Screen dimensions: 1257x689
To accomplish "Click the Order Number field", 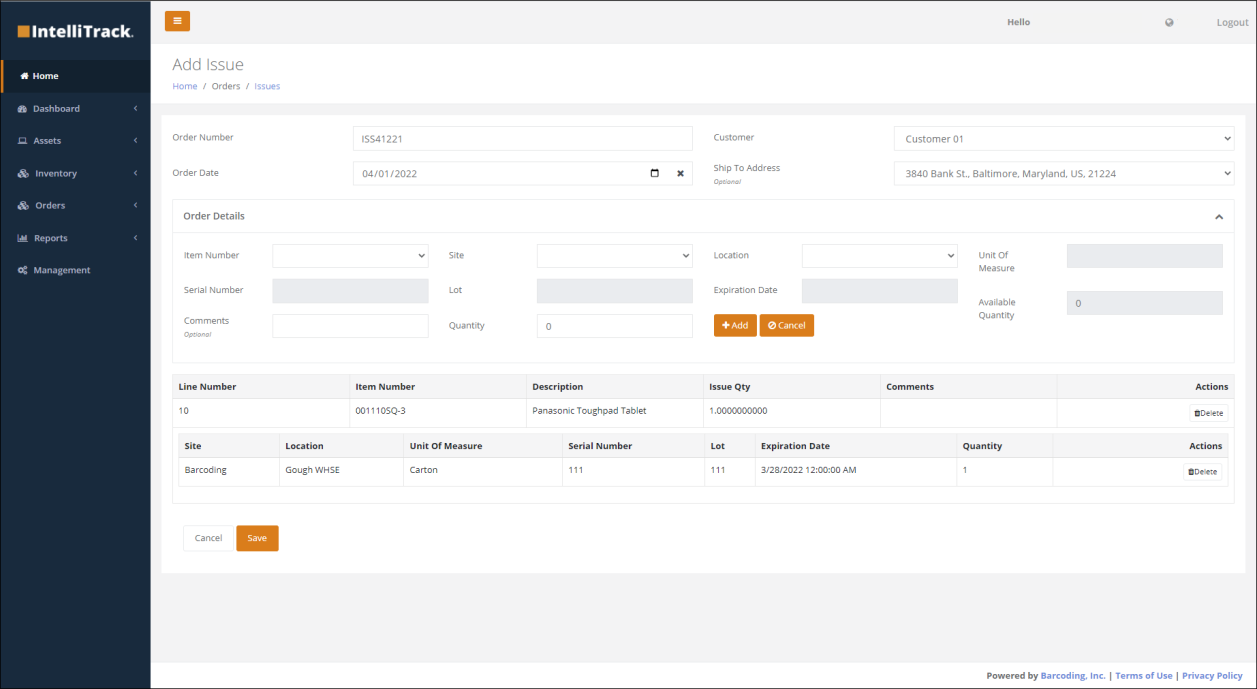I will (x=523, y=139).
